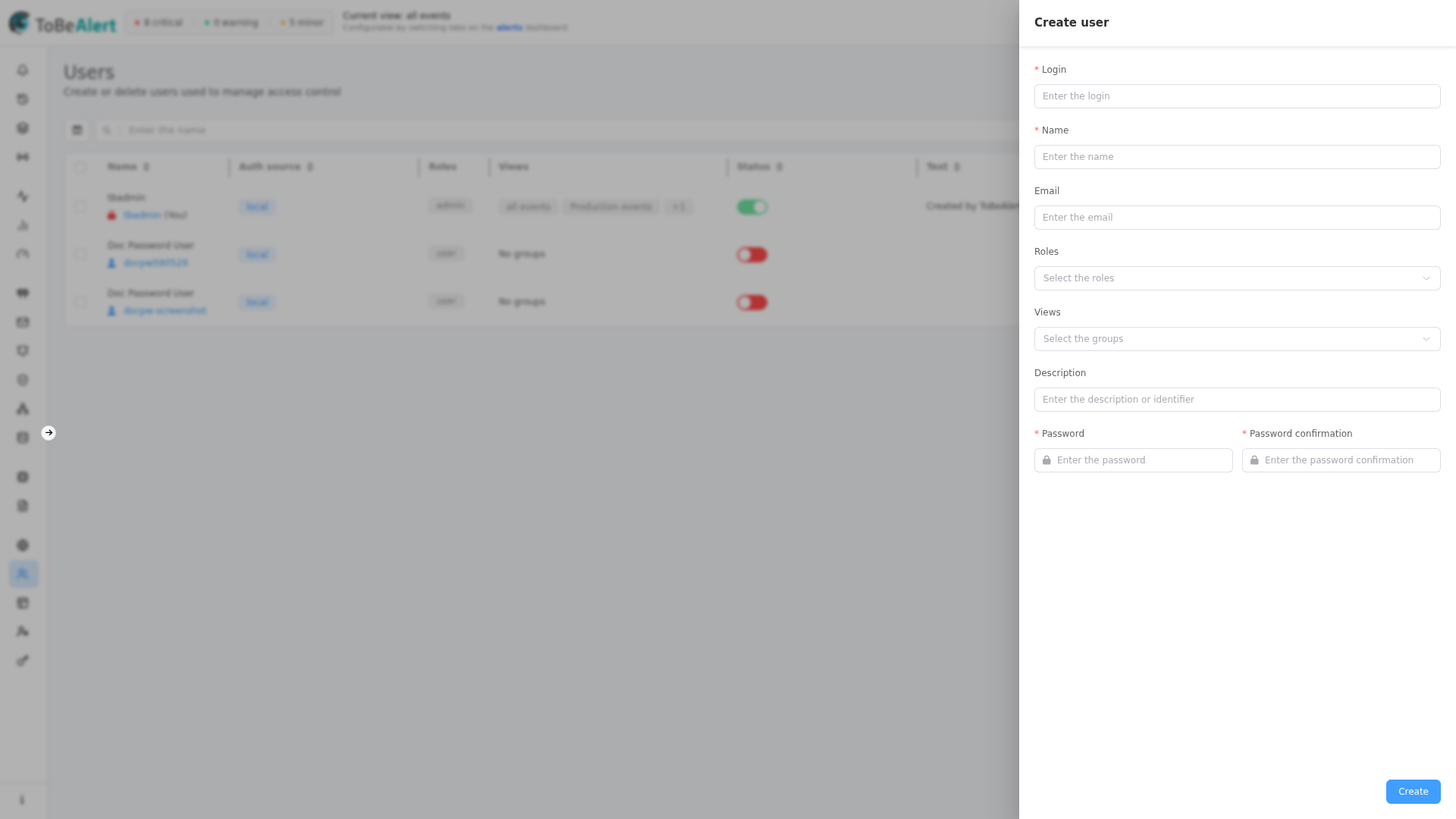Open the user-with-pen icon in sidebar

[23, 632]
